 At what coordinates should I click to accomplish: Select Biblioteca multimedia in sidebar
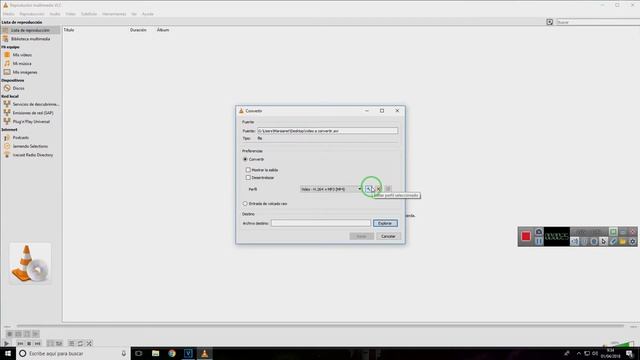click(30, 39)
